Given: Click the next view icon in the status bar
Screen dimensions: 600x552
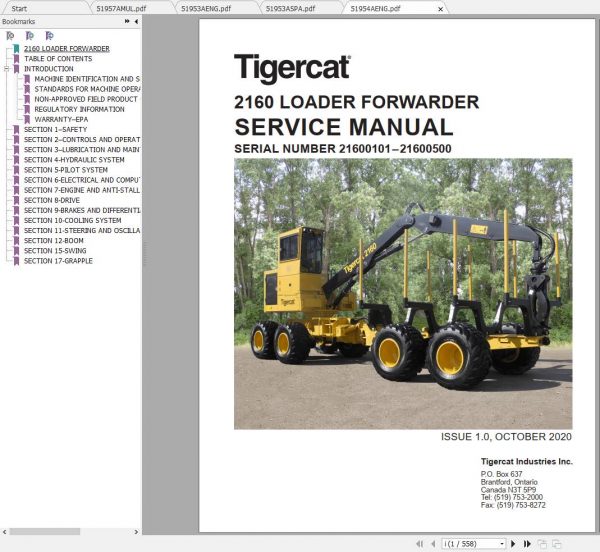Looking at the screenshot, I should [x=557, y=544].
